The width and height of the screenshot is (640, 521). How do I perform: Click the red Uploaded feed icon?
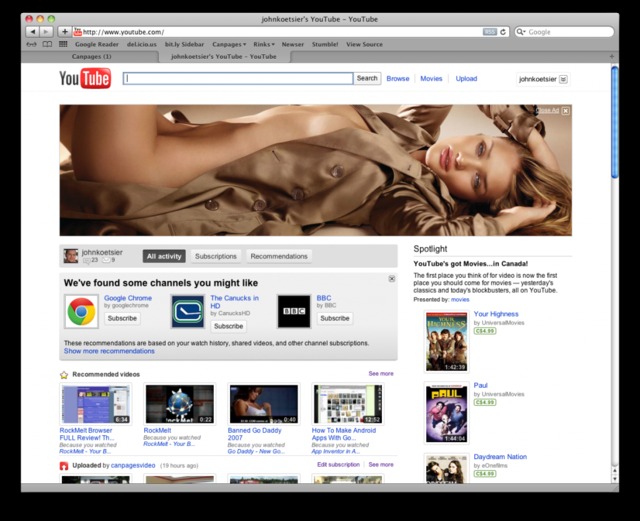(64, 465)
